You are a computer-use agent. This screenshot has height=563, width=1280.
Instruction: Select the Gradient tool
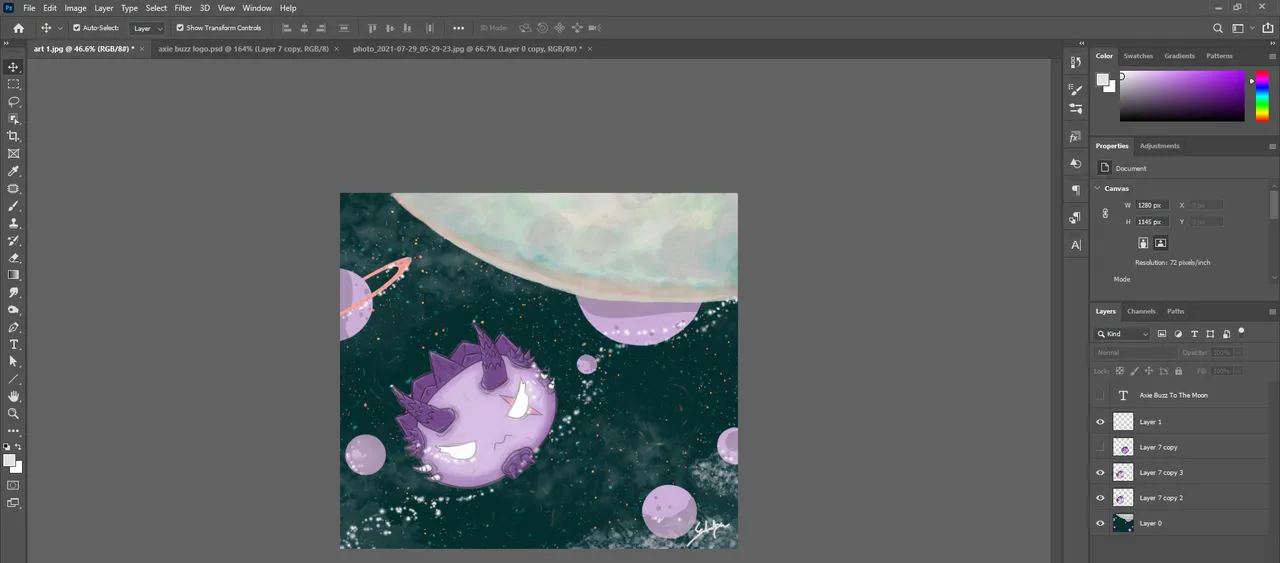pyautogui.click(x=14, y=274)
